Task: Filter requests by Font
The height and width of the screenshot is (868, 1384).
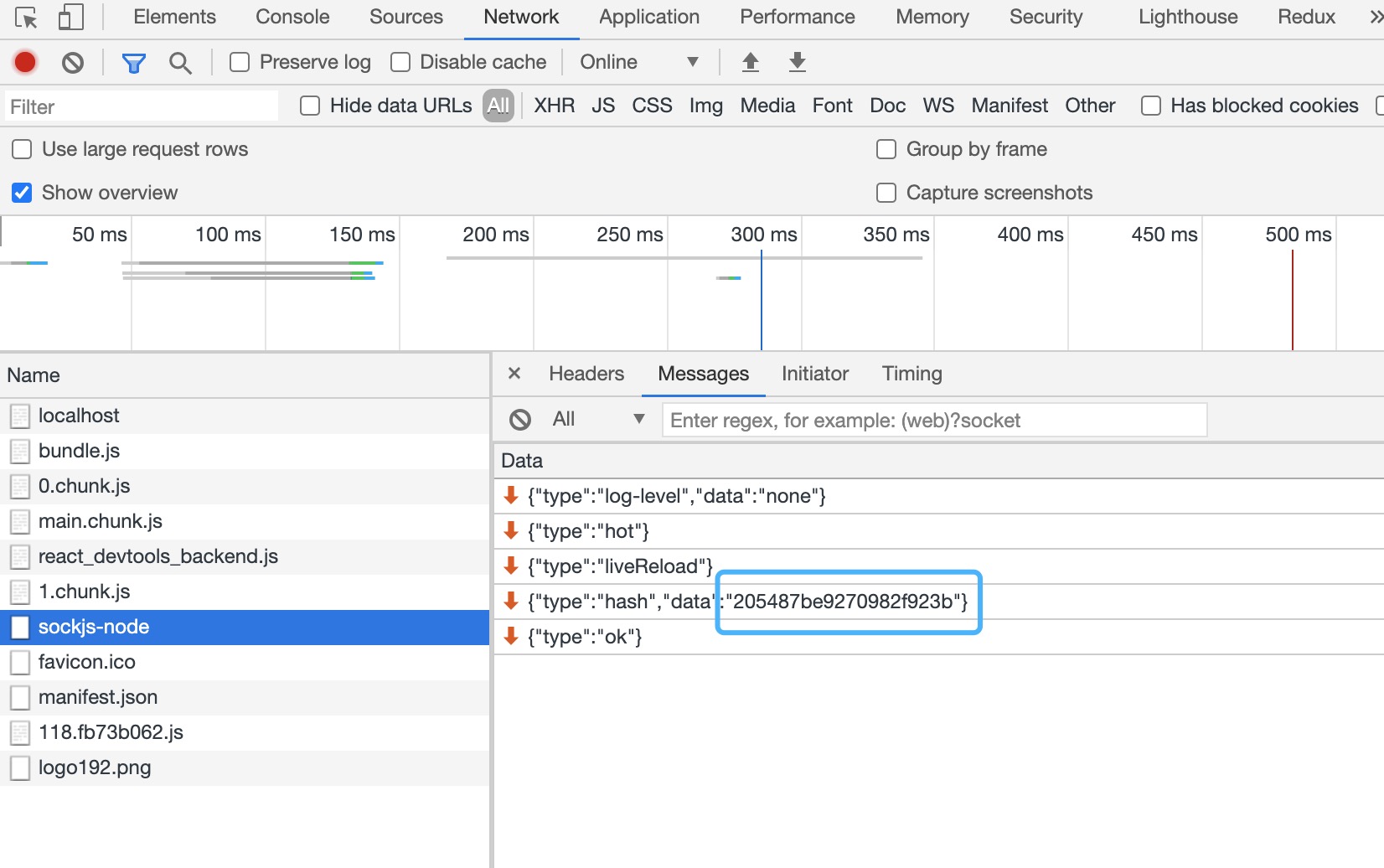Action: [832, 106]
